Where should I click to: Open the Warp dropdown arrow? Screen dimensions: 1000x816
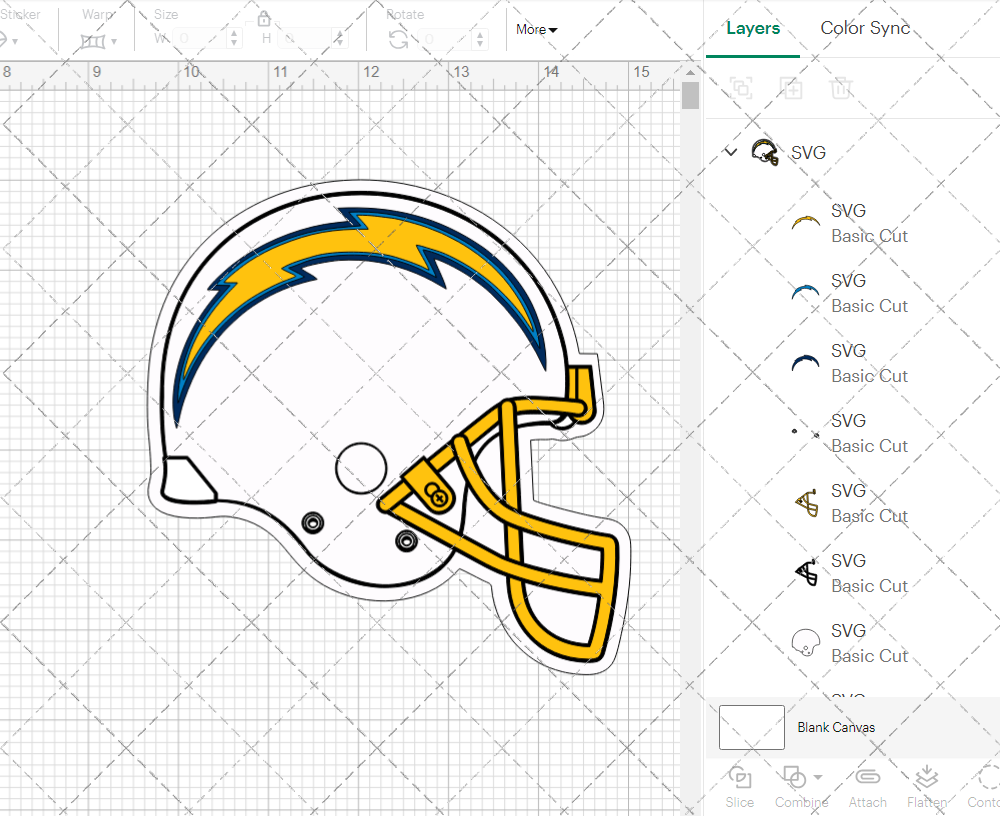pos(114,41)
